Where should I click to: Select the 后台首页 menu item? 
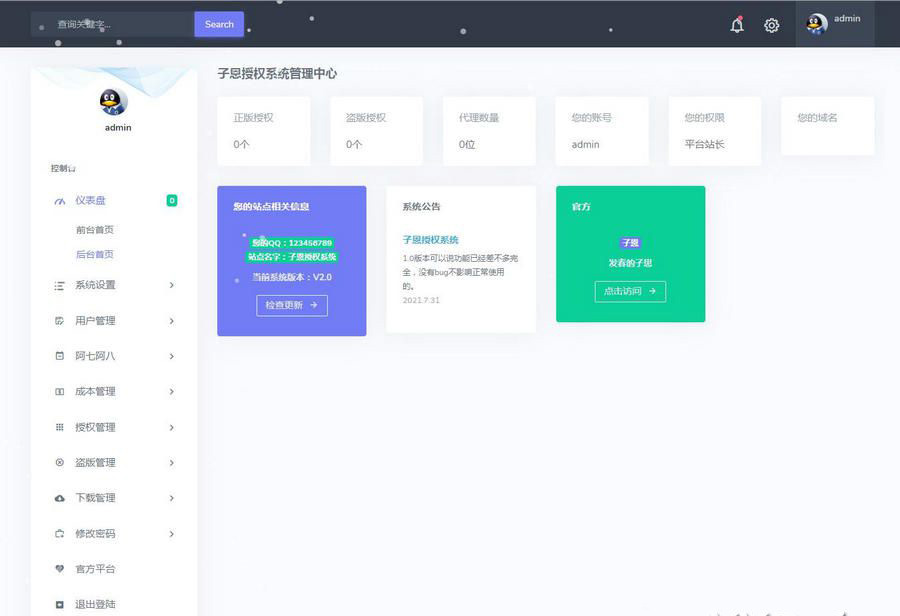pos(95,255)
